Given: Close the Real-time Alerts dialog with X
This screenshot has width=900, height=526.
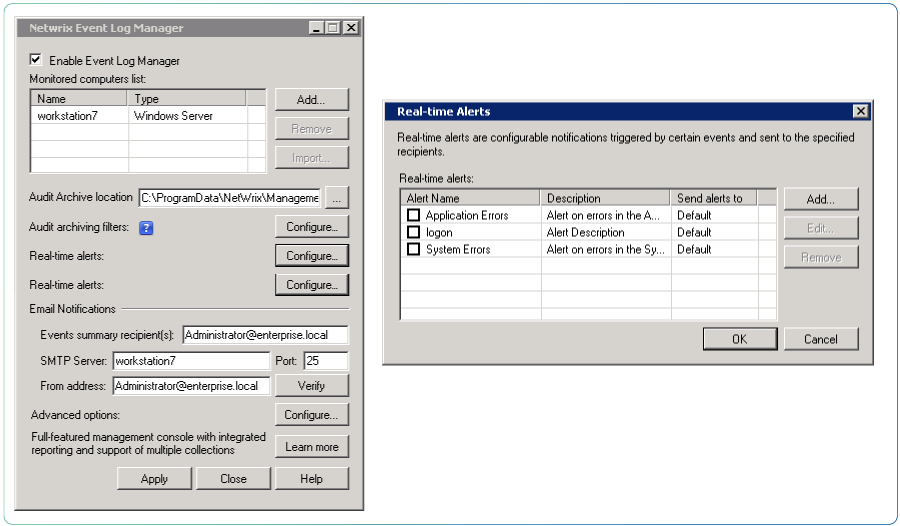Looking at the screenshot, I should [x=859, y=111].
